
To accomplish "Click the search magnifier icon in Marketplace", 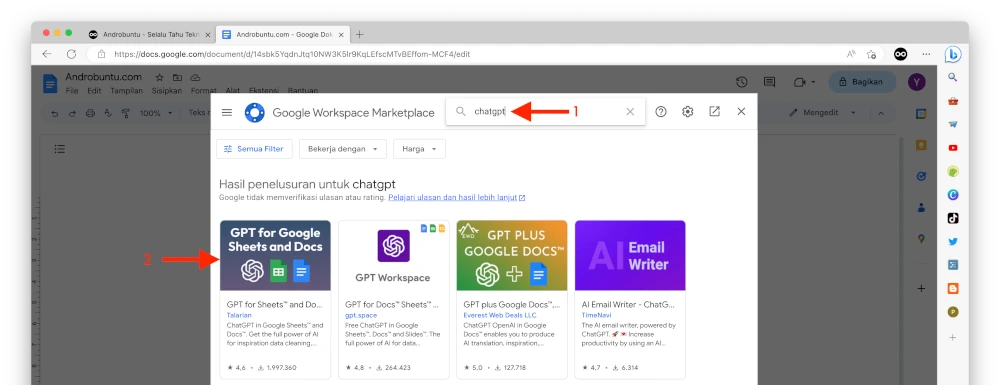I will 460,112.
